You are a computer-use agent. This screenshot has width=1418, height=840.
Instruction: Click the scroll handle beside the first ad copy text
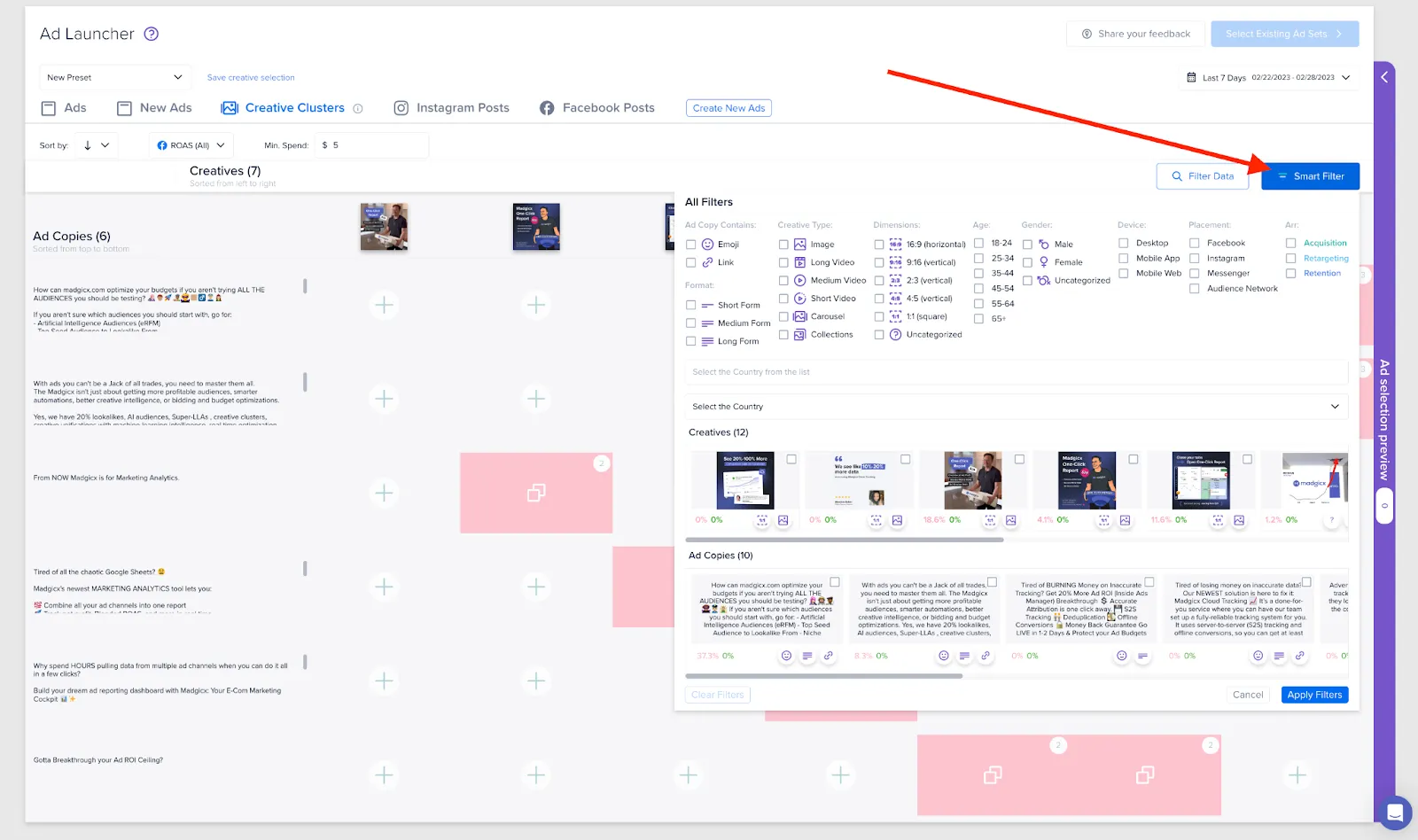[x=305, y=286]
